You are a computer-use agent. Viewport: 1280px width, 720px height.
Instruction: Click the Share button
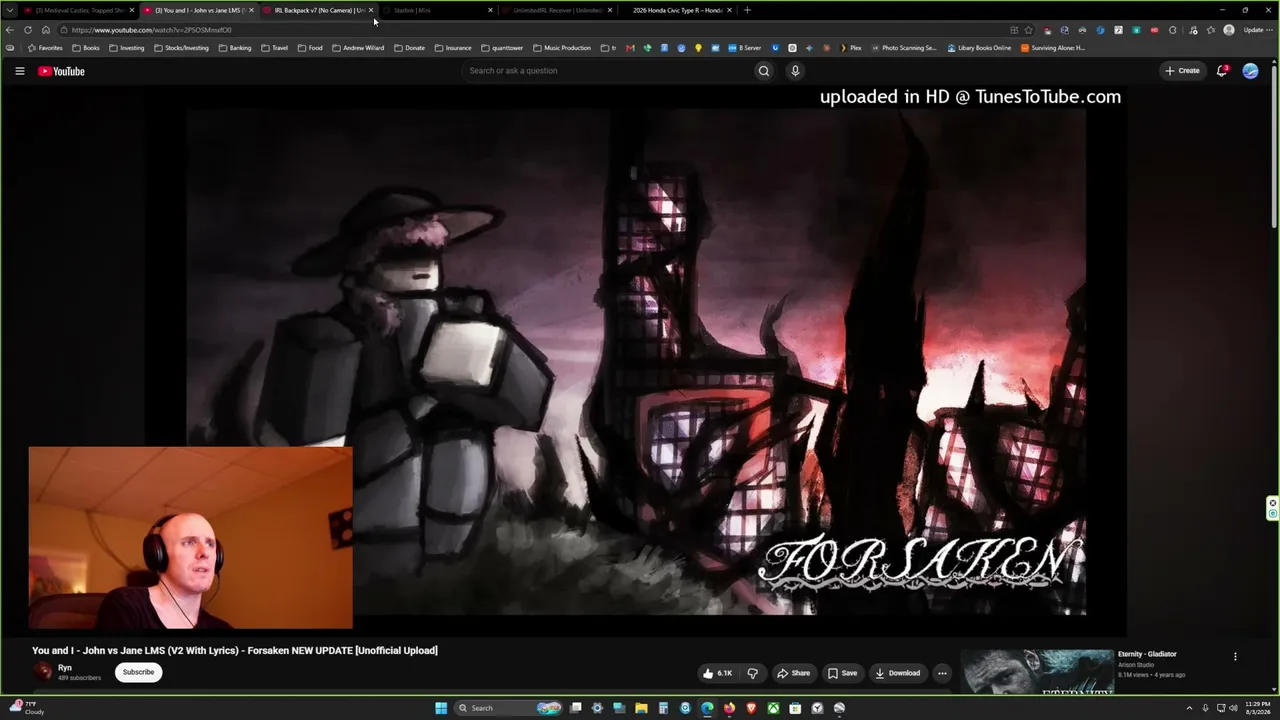pos(794,673)
